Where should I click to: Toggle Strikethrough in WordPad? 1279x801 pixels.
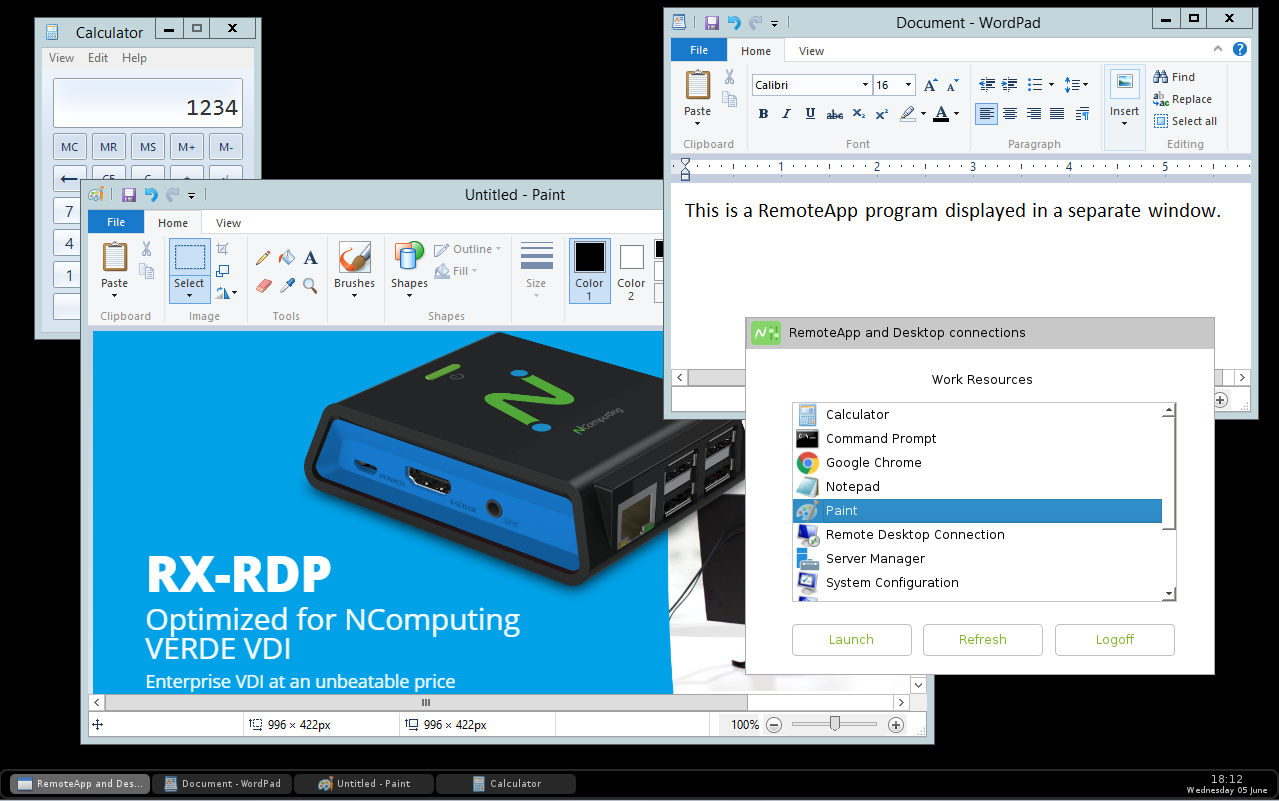click(834, 114)
